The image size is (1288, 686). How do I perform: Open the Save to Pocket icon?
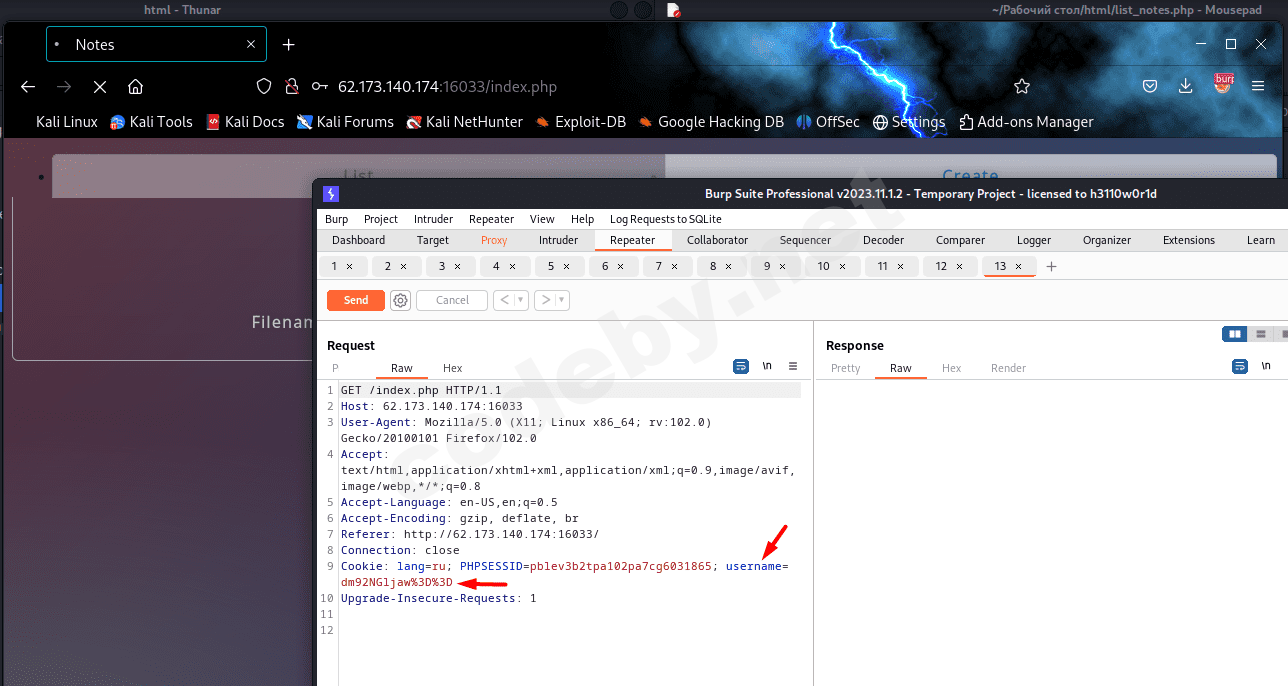[1149, 87]
